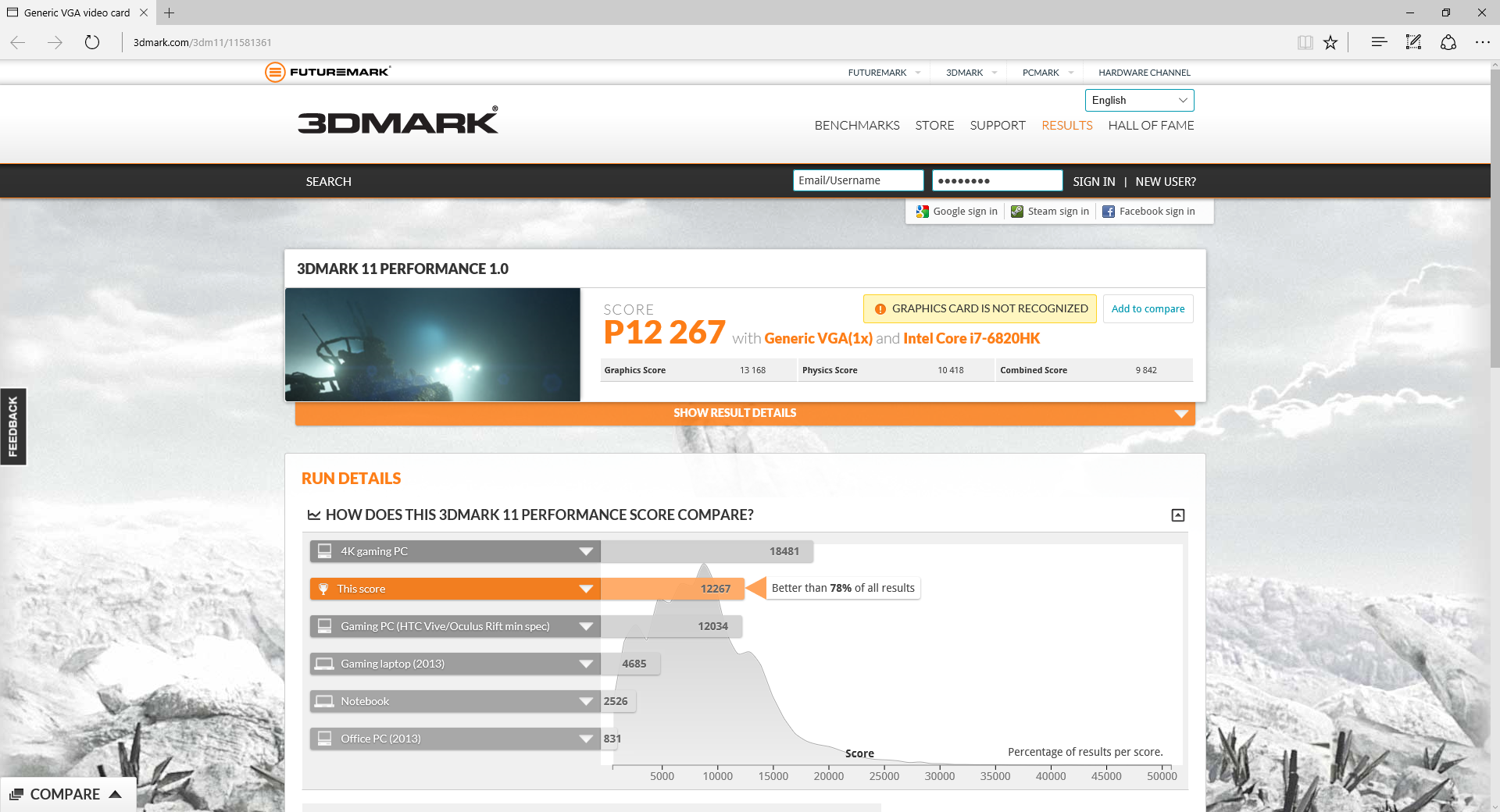Open HARDWARE CHANNEL link
The image size is (1500, 812).
(1145, 73)
